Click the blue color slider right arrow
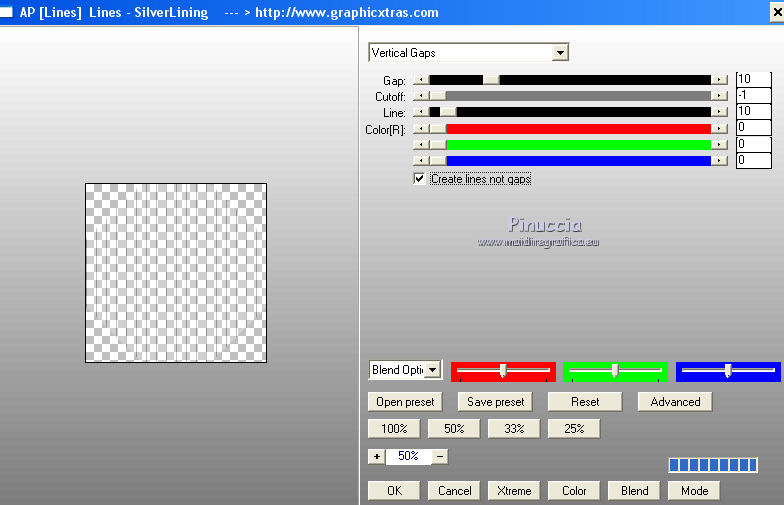The height and width of the screenshot is (505, 784). point(719,160)
